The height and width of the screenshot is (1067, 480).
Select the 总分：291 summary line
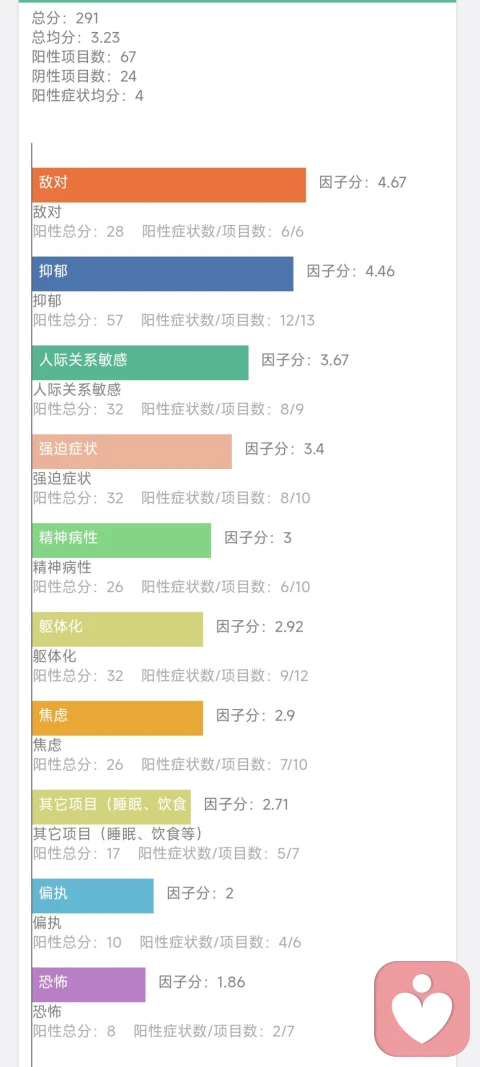pyautogui.click(x=65, y=19)
